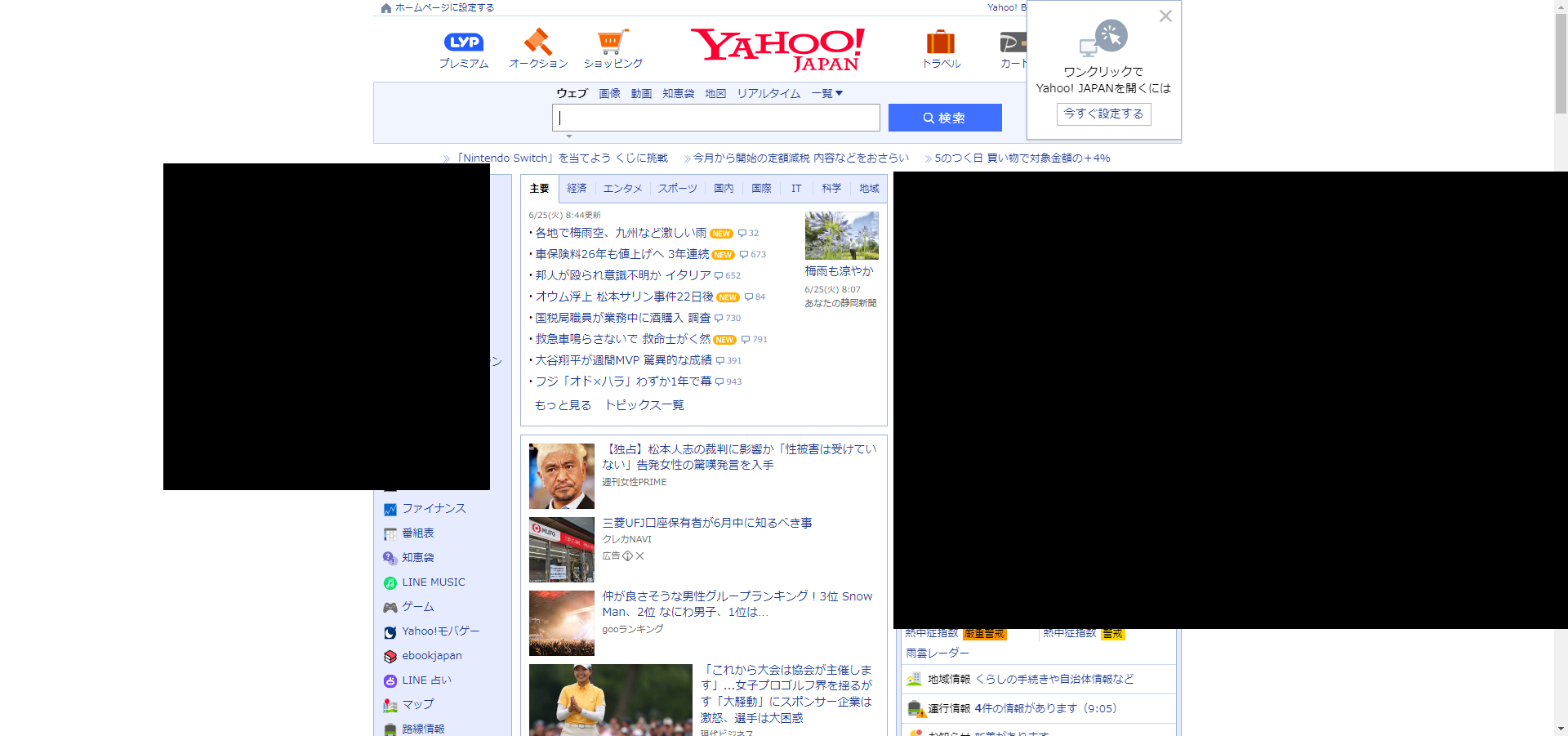Screen dimensions: 1568x736
Task: Open the women's golf article thumbnail
Action: tap(611, 700)
